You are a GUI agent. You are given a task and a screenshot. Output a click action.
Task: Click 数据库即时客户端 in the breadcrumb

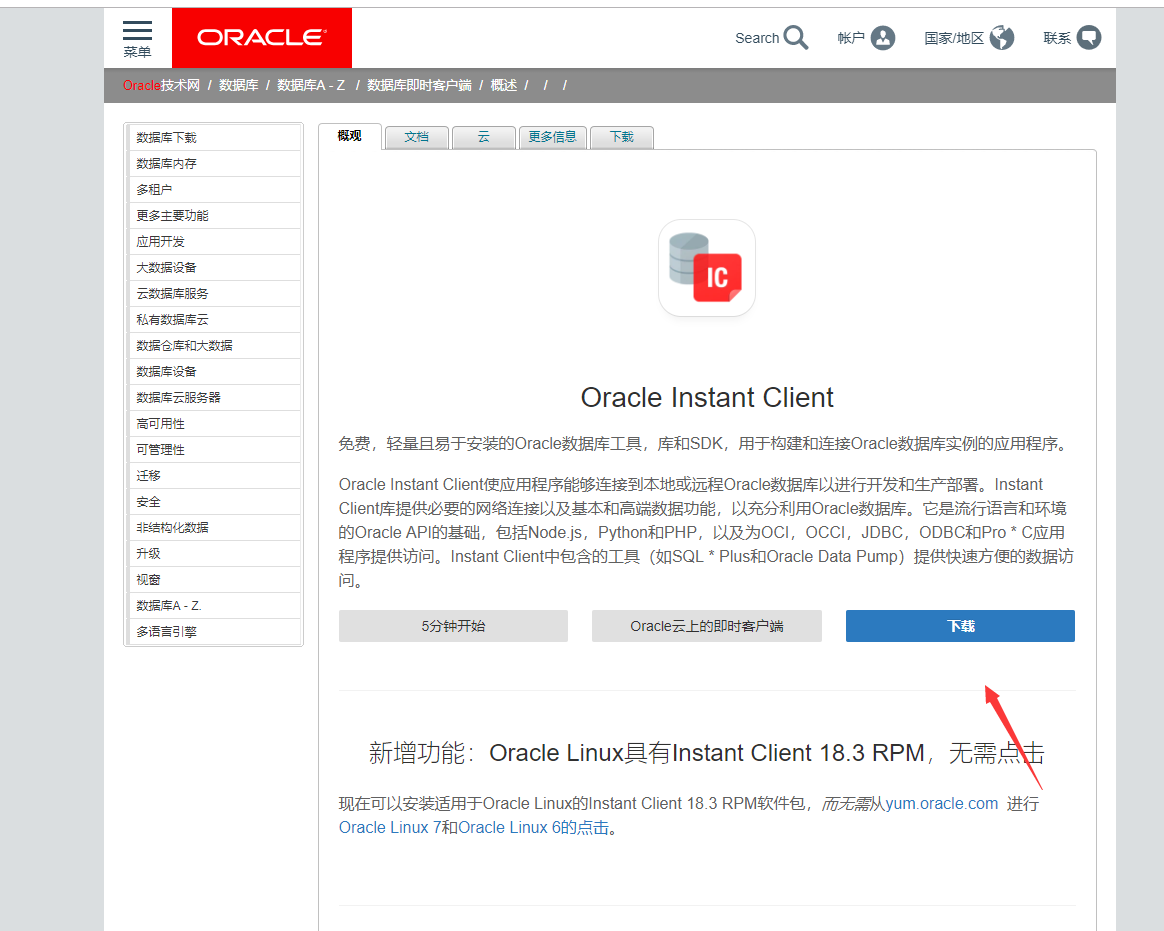[419, 85]
